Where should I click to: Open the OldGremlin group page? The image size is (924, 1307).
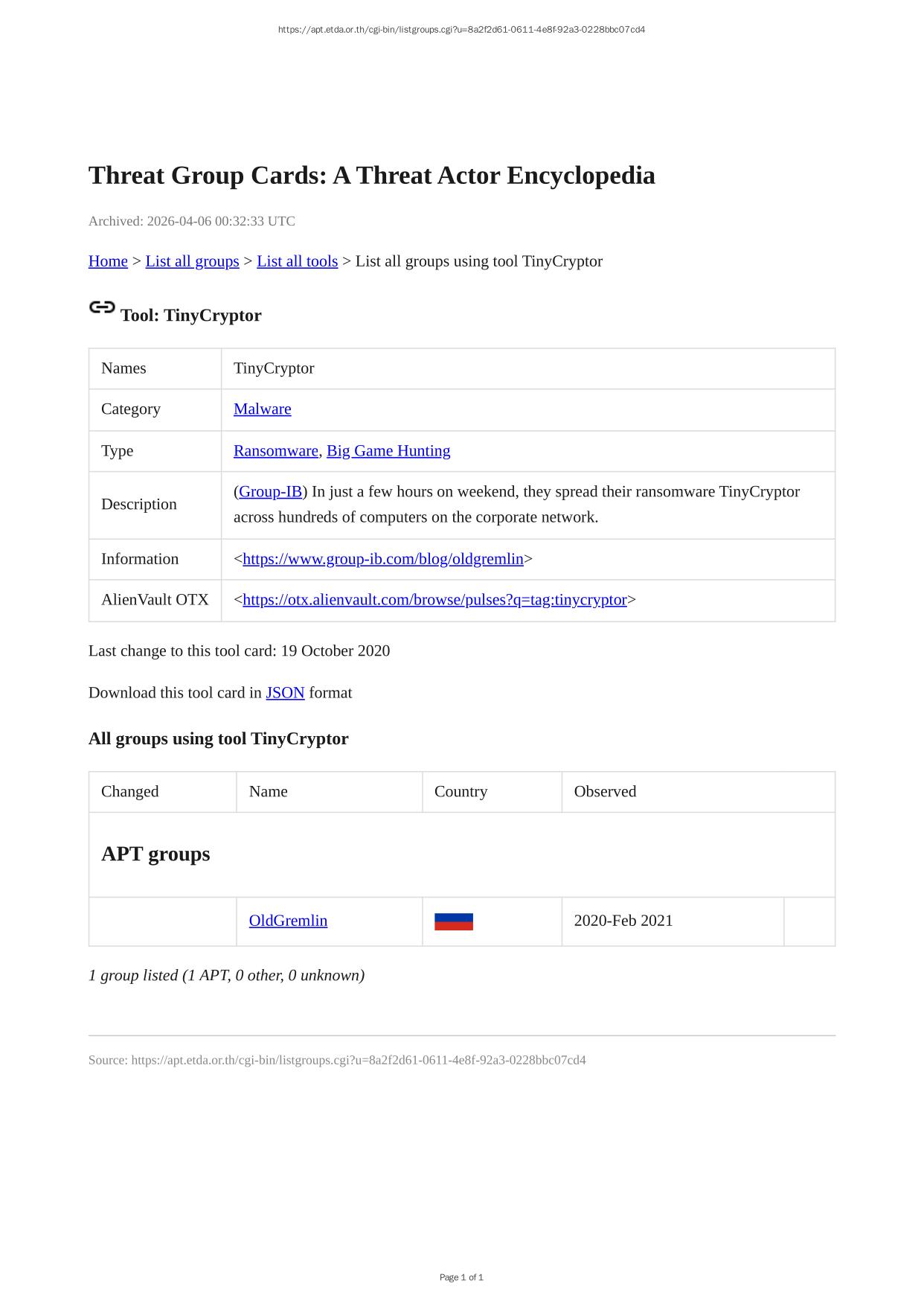[288, 921]
